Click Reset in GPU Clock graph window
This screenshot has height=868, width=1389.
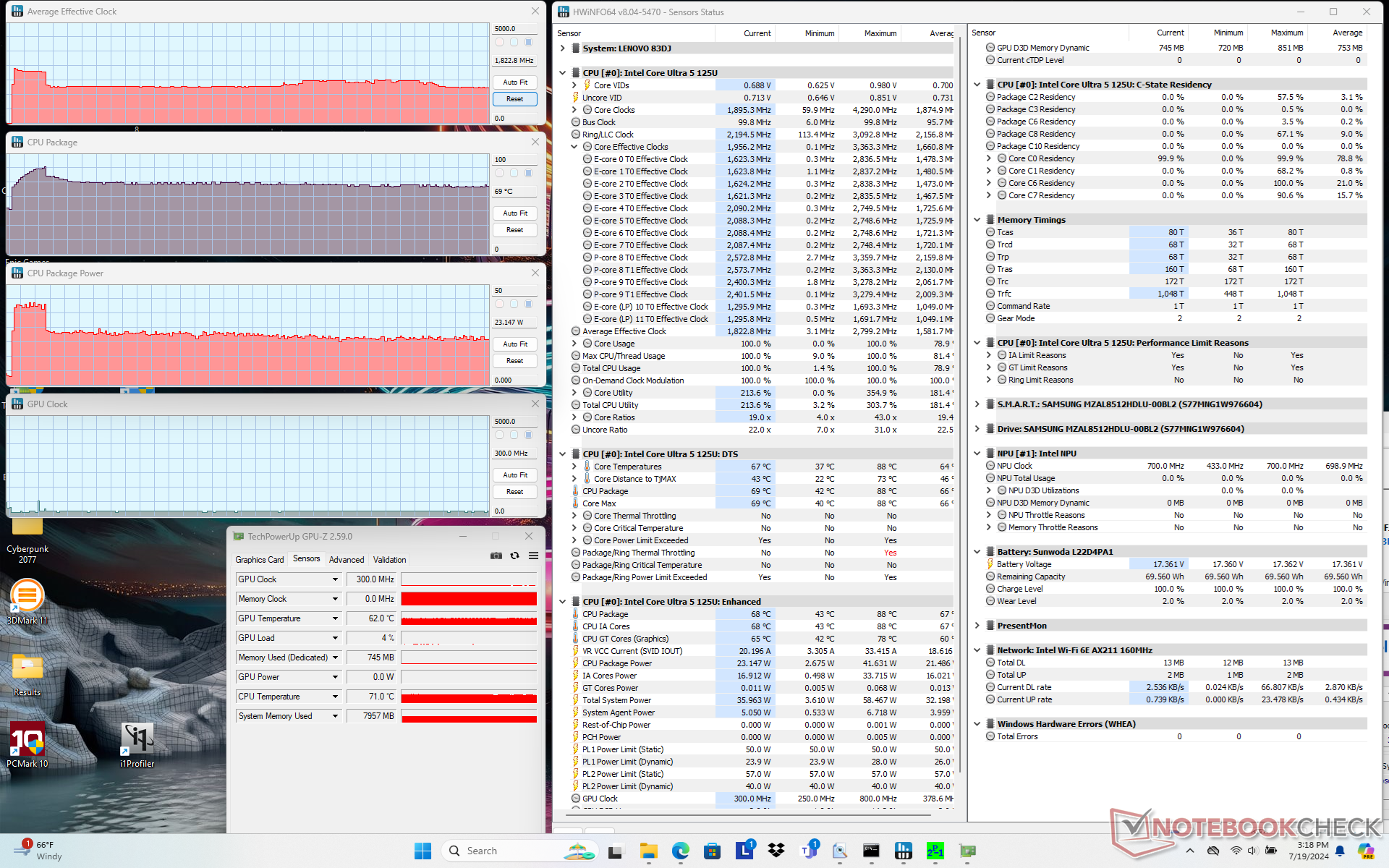pyautogui.click(x=515, y=492)
